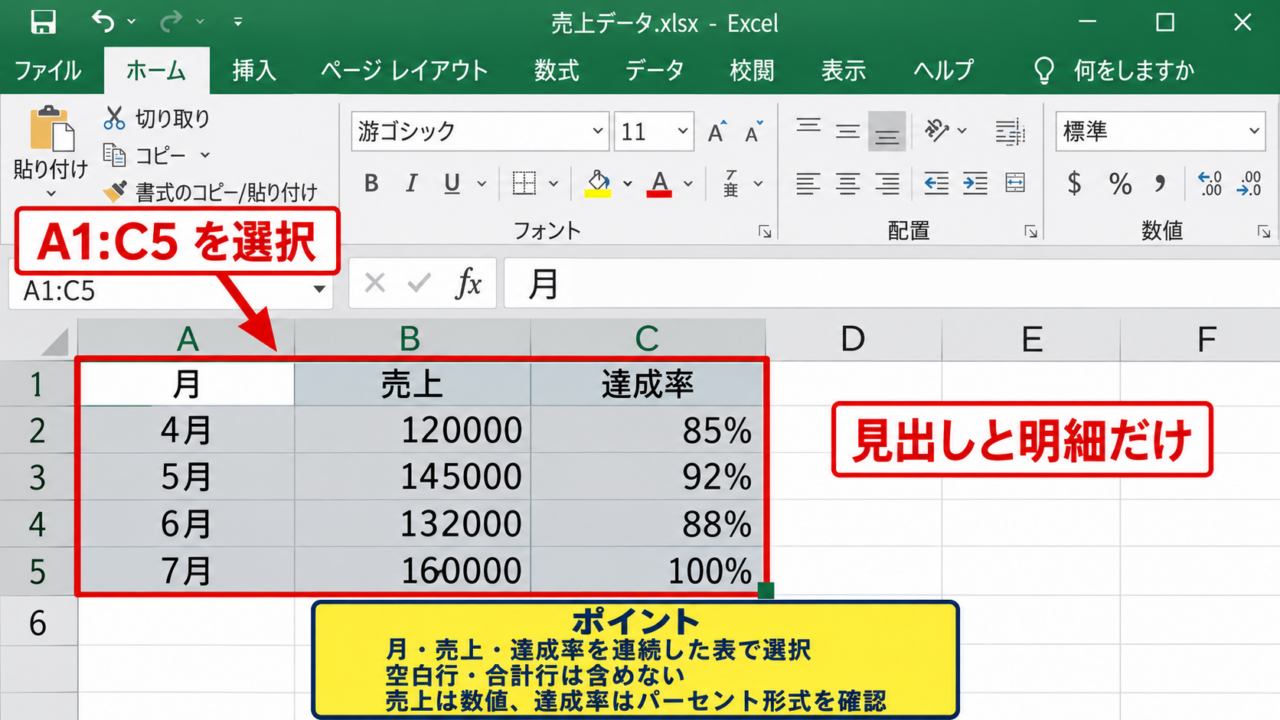The width and height of the screenshot is (1280, 720).
Task: Undo the last action
Action: (x=103, y=21)
